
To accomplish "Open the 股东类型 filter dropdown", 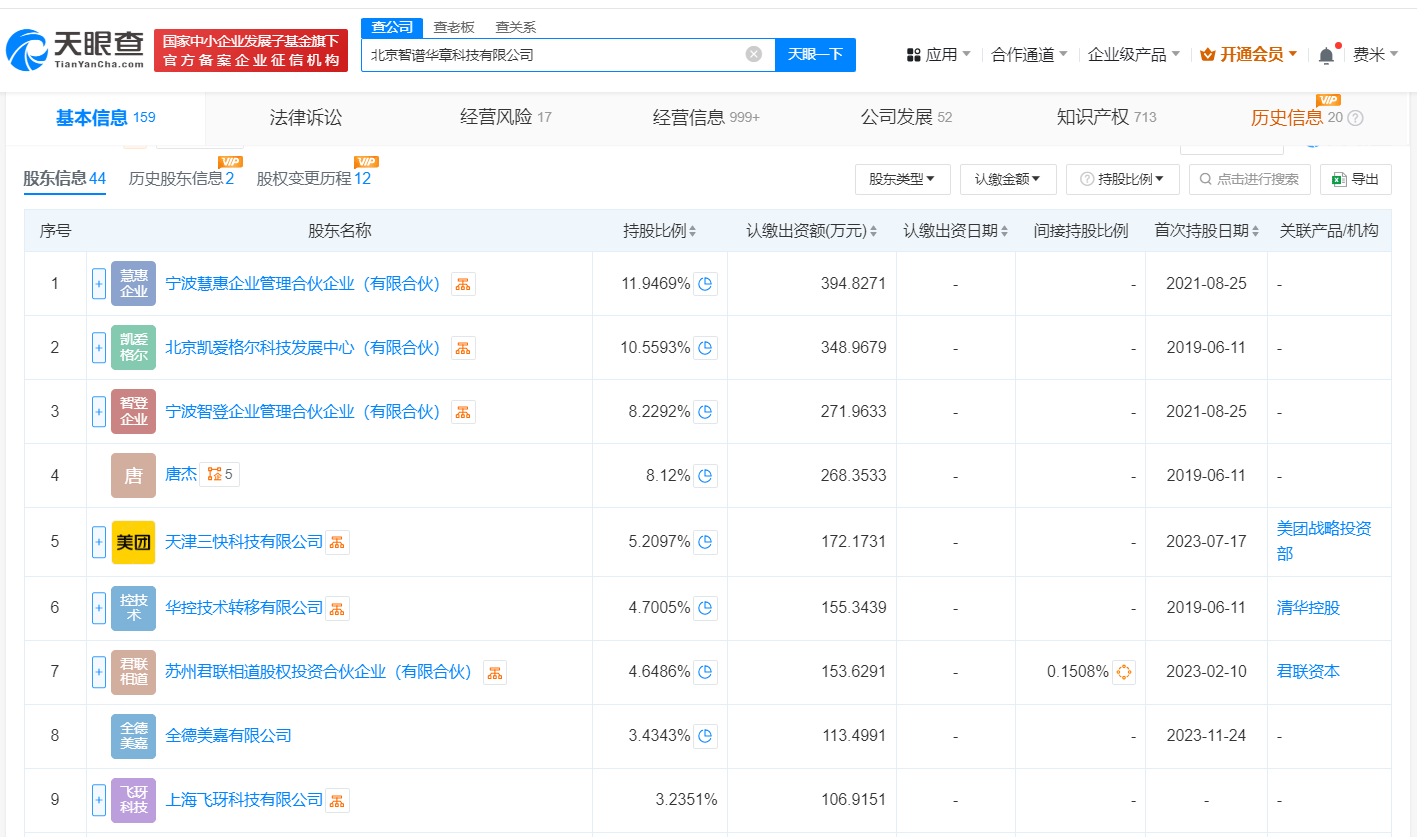I will (902, 179).
